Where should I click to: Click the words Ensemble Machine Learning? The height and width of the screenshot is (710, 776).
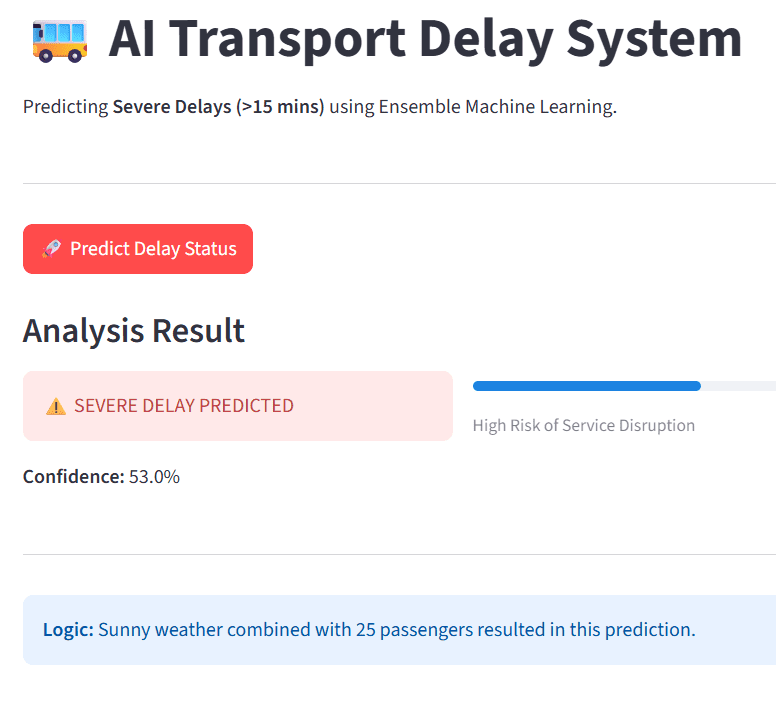pos(496,107)
